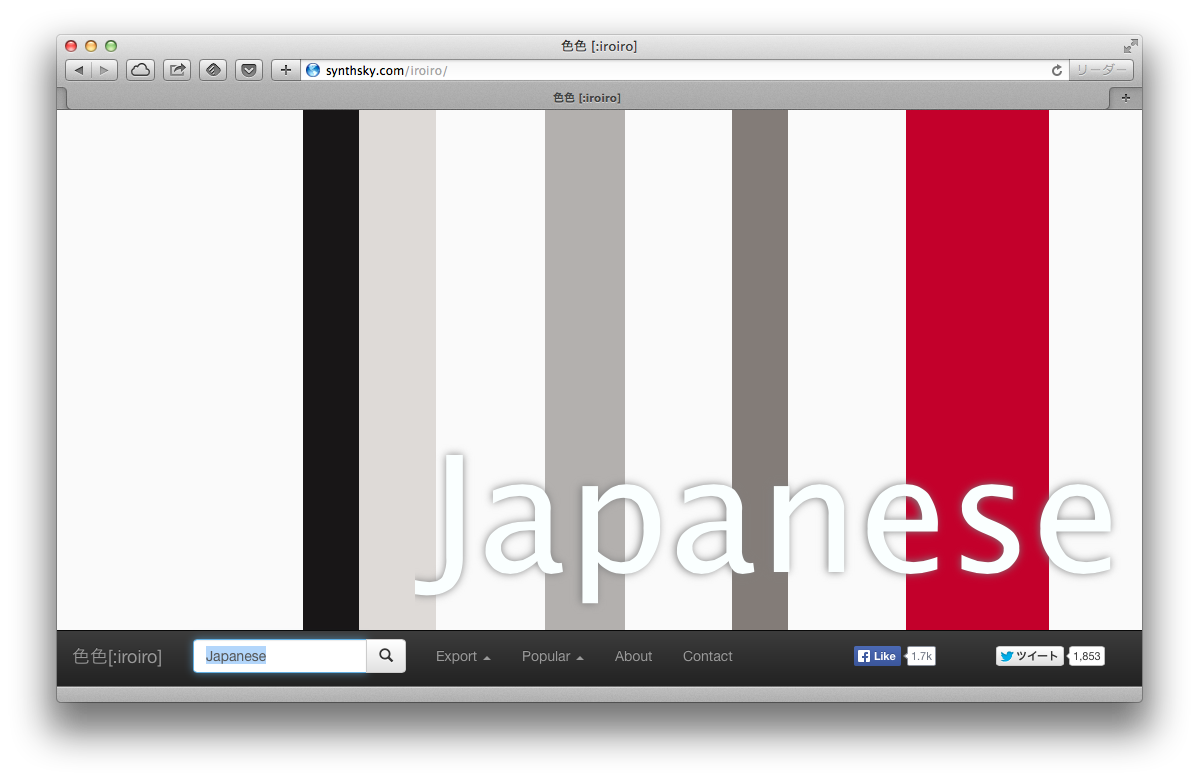The height and width of the screenshot is (781, 1199).
Task: Open the Contact link
Action: coord(707,656)
